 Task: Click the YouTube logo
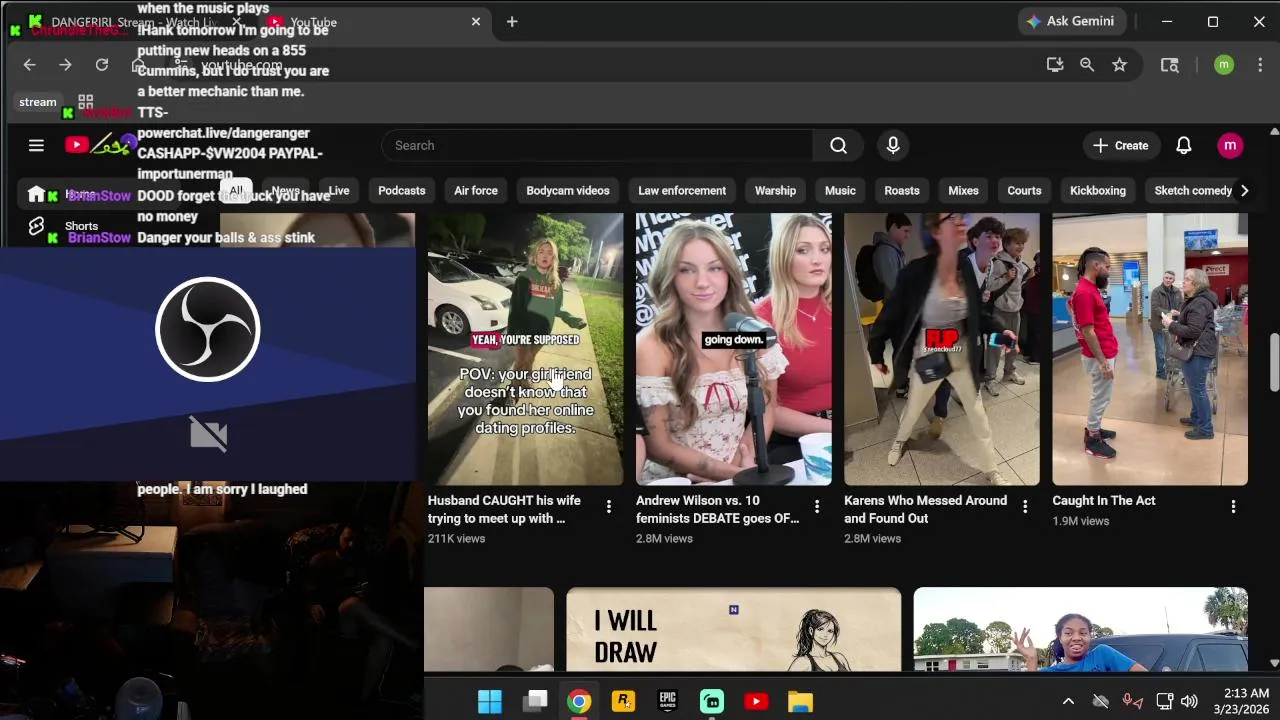[100, 146]
